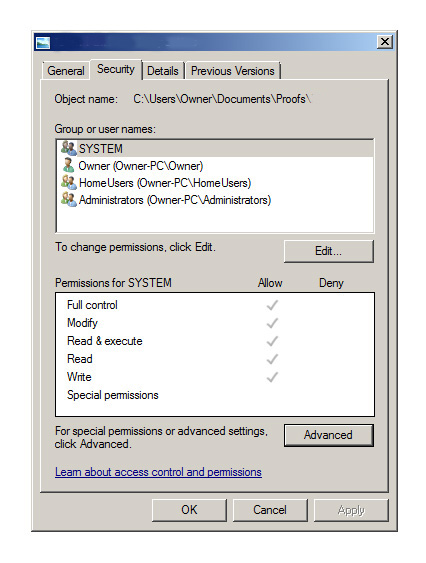The width and height of the screenshot is (426, 563).
Task: Select HomeUsers (Owner-PC\HomeUsers) in the list
Action: 165,183
